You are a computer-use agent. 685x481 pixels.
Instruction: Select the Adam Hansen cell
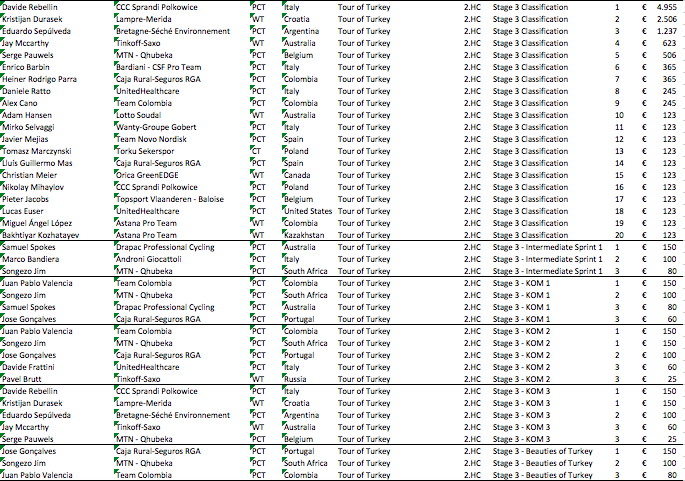pos(27,115)
